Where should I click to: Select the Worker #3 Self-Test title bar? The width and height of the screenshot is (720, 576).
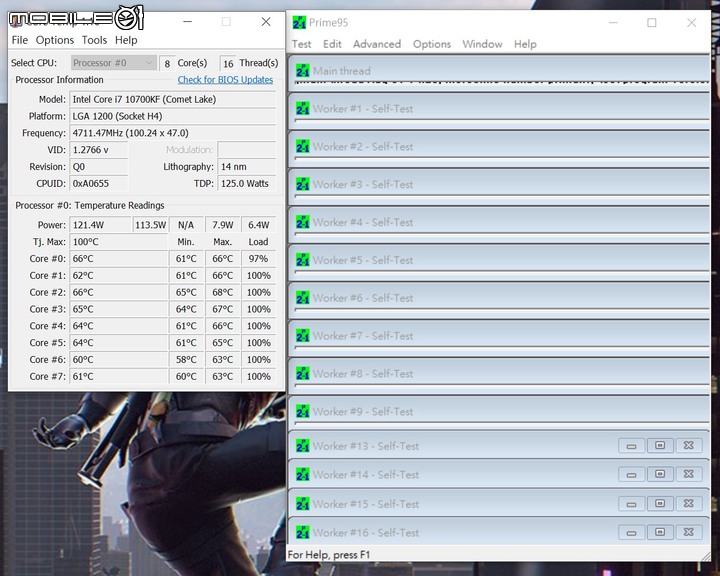click(499, 184)
